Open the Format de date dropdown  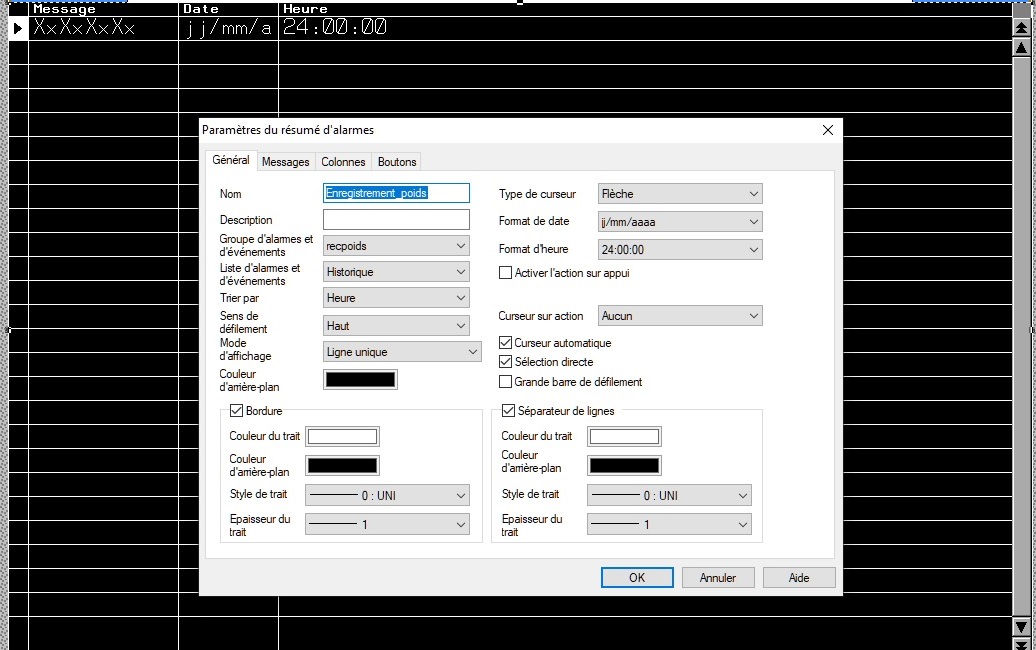(680, 222)
